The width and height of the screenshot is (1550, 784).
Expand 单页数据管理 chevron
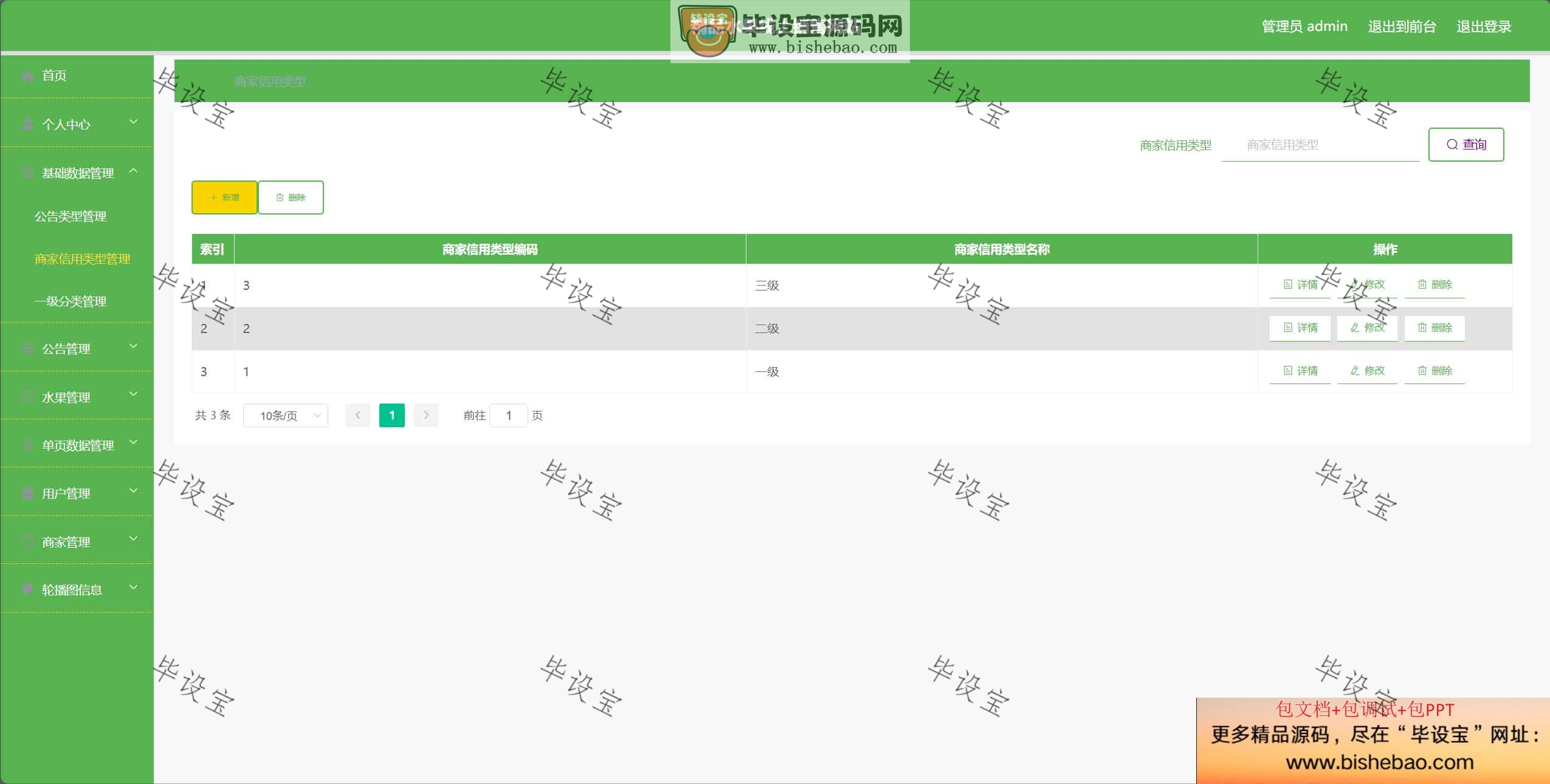tap(134, 443)
